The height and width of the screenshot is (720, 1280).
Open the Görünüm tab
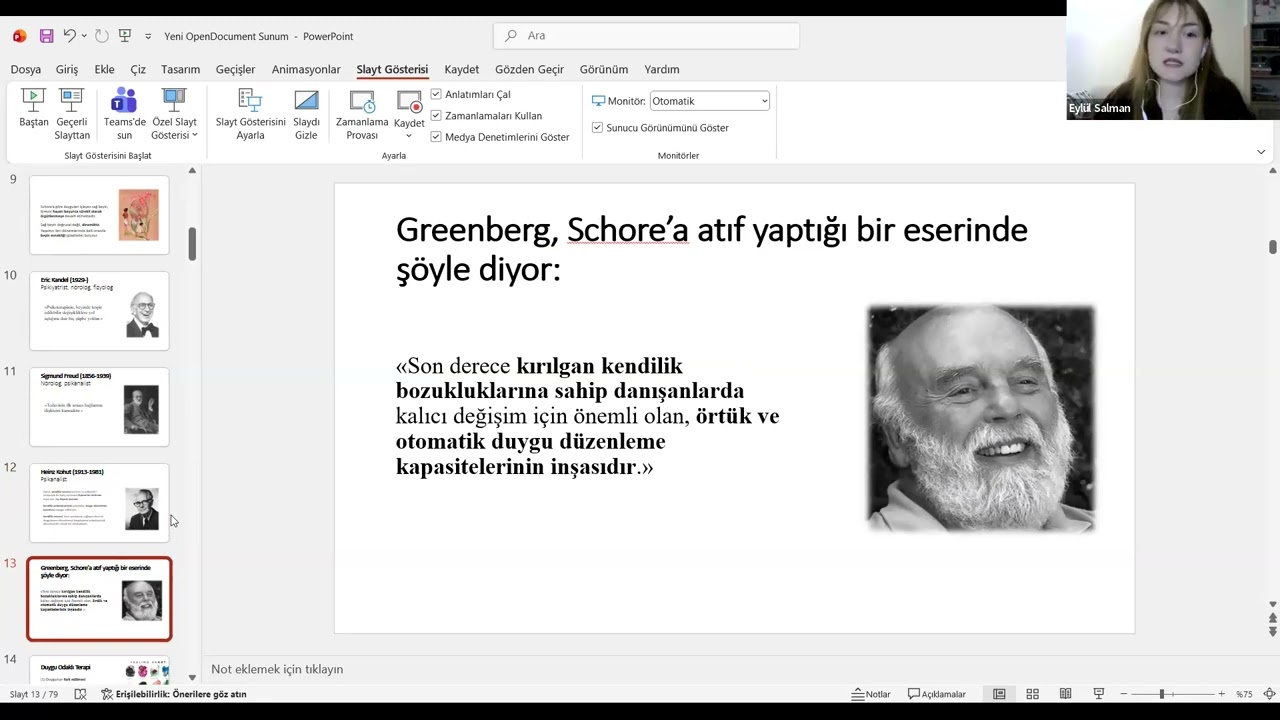tap(604, 69)
